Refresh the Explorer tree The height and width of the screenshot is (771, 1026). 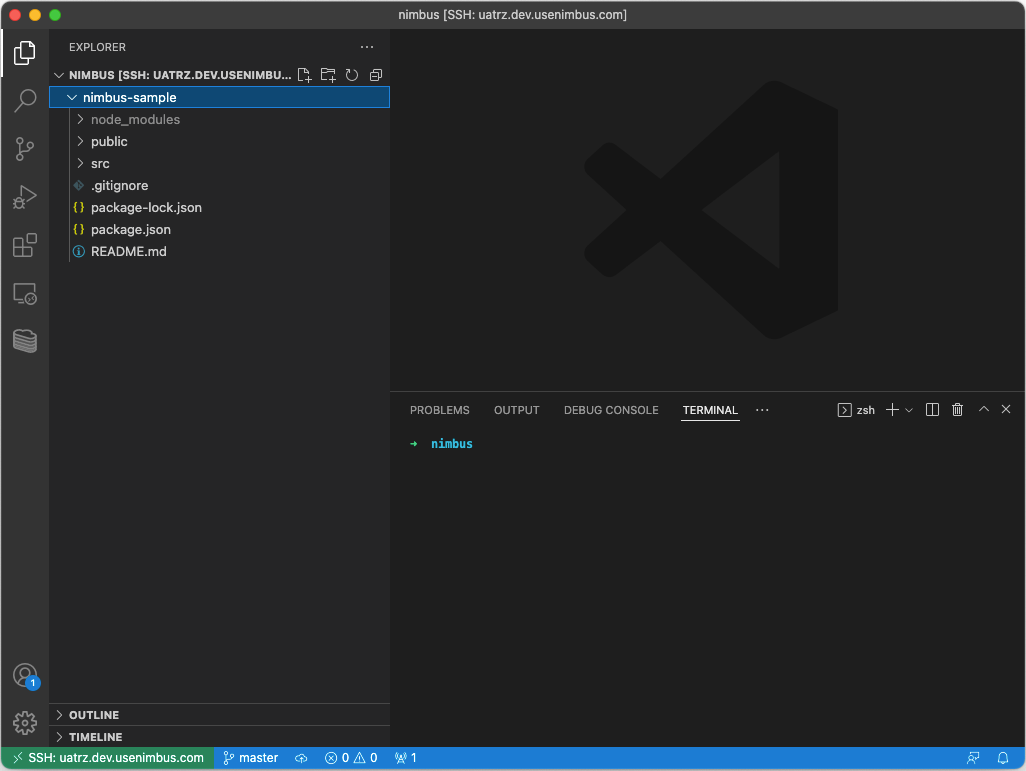click(352, 75)
